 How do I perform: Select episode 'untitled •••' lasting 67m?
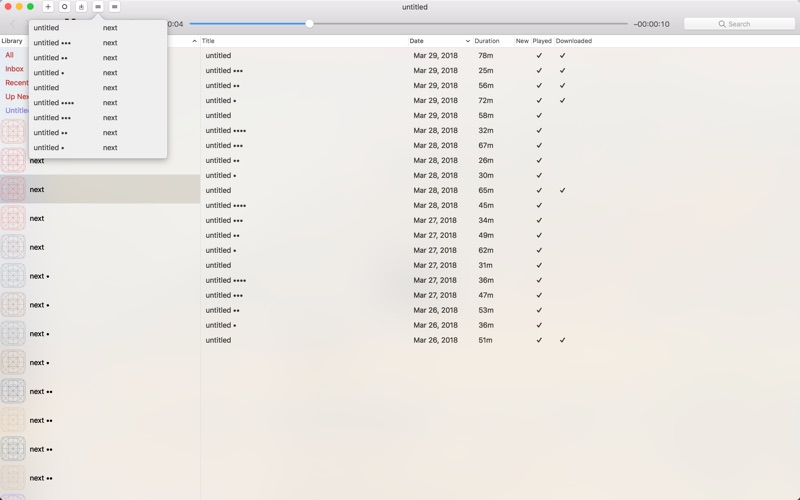224,145
